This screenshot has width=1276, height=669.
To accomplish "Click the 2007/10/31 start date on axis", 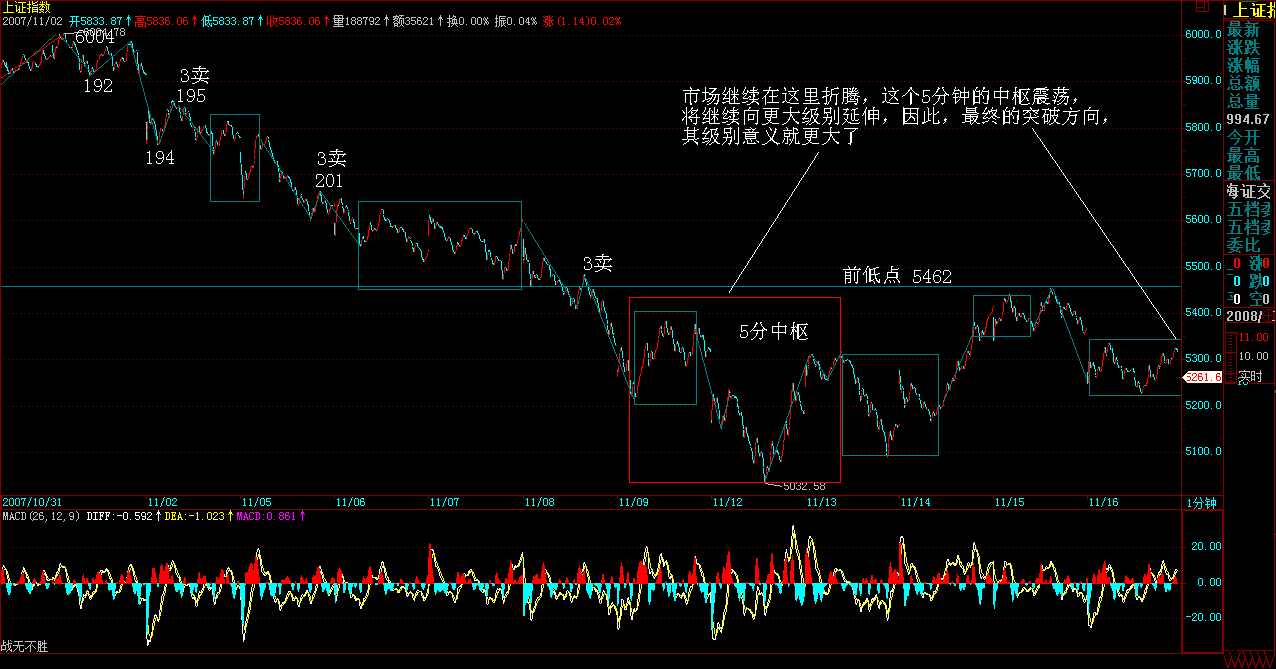I will (33, 502).
